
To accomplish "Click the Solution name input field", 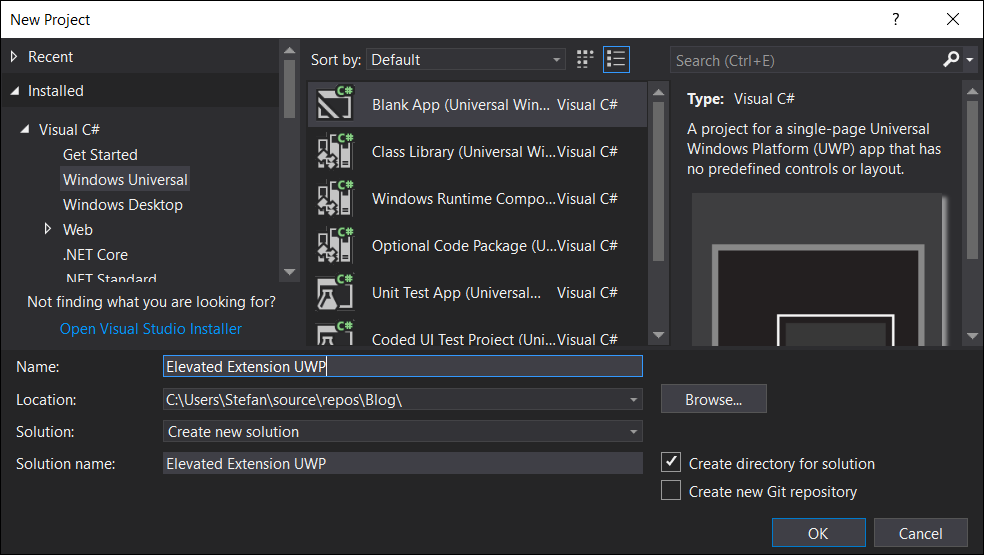I will click(x=402, y=463).
